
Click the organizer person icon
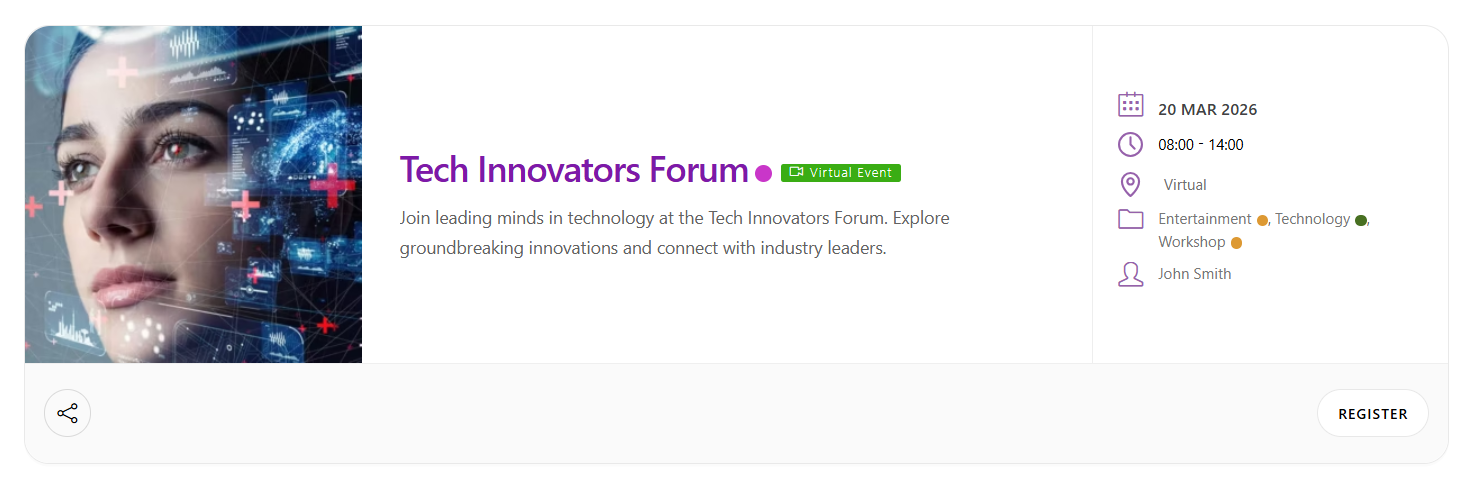coord(1130,274)
